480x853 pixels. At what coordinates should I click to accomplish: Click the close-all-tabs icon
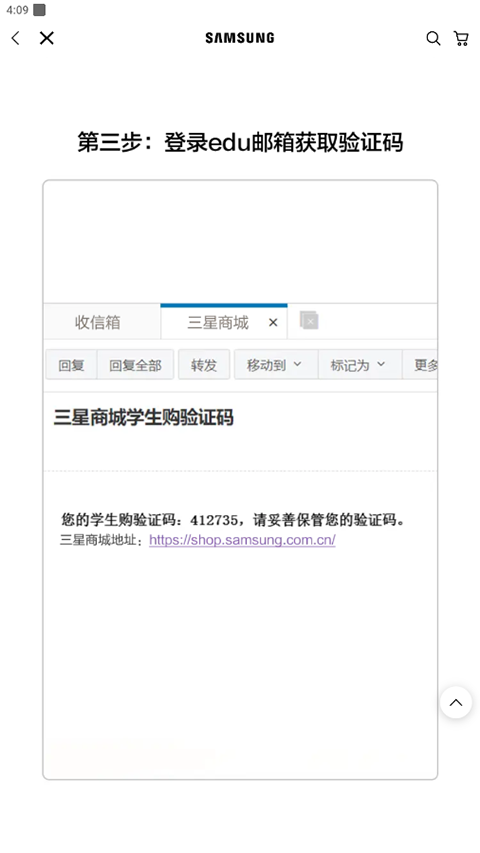309,320
